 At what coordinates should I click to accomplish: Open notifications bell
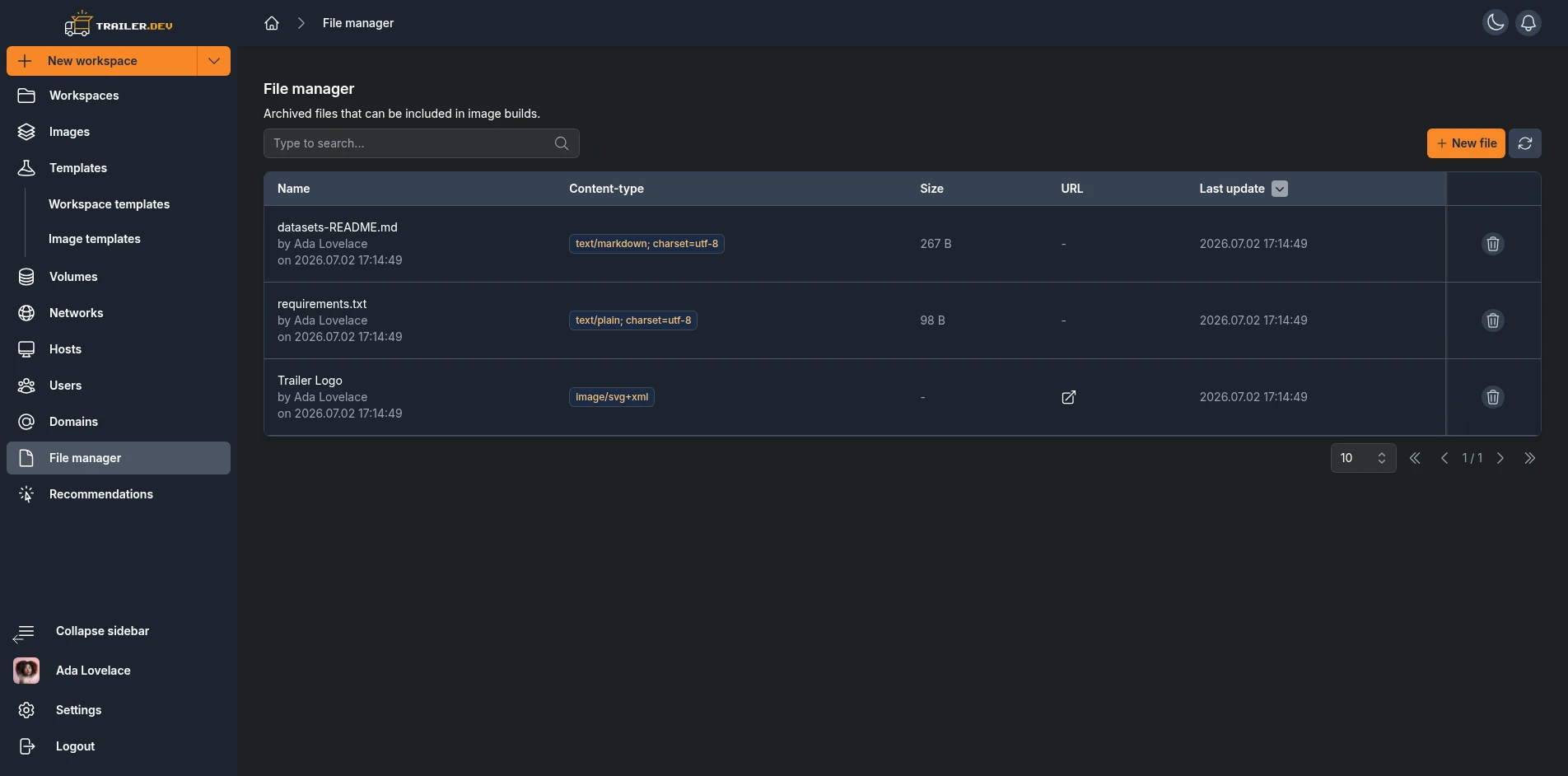(1528, 23)
